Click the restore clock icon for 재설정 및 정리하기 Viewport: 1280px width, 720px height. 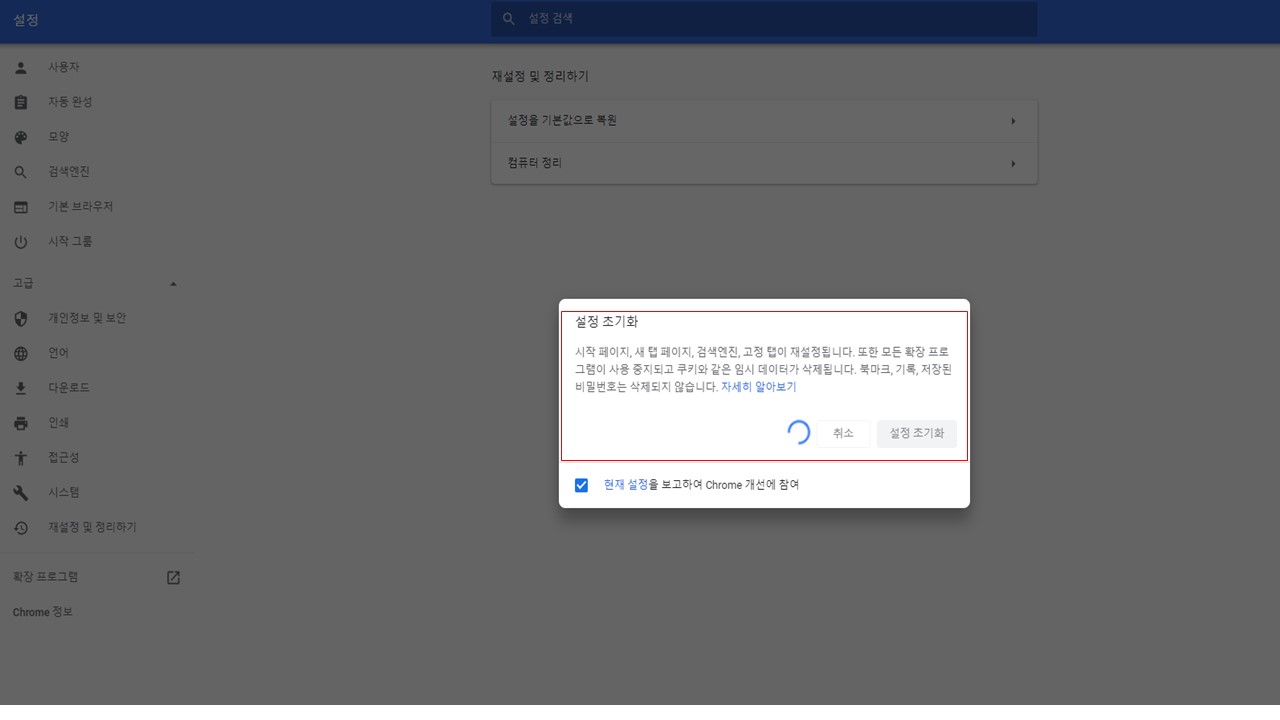[21, 527]
